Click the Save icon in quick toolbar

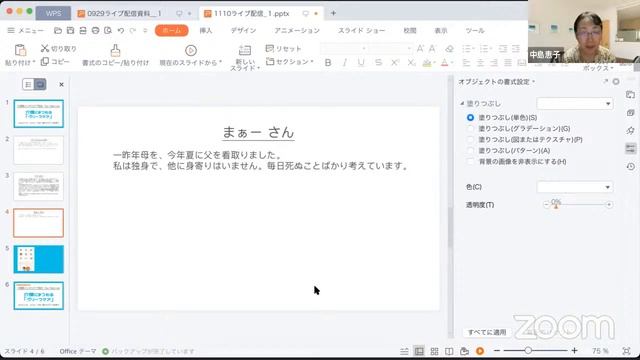[71, 31]
